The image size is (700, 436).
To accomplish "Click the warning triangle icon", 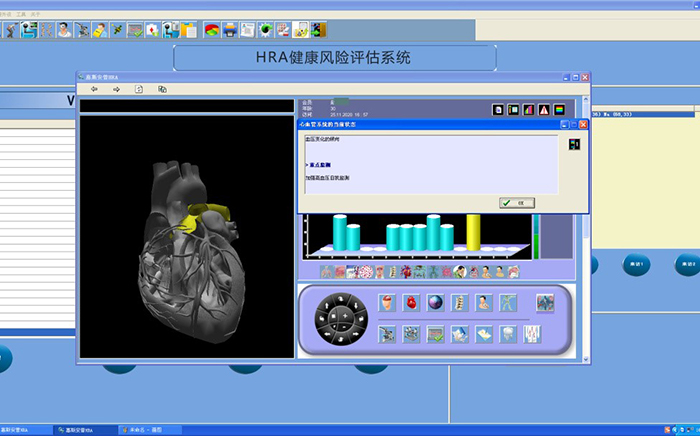I will click(x=544, y=110).
